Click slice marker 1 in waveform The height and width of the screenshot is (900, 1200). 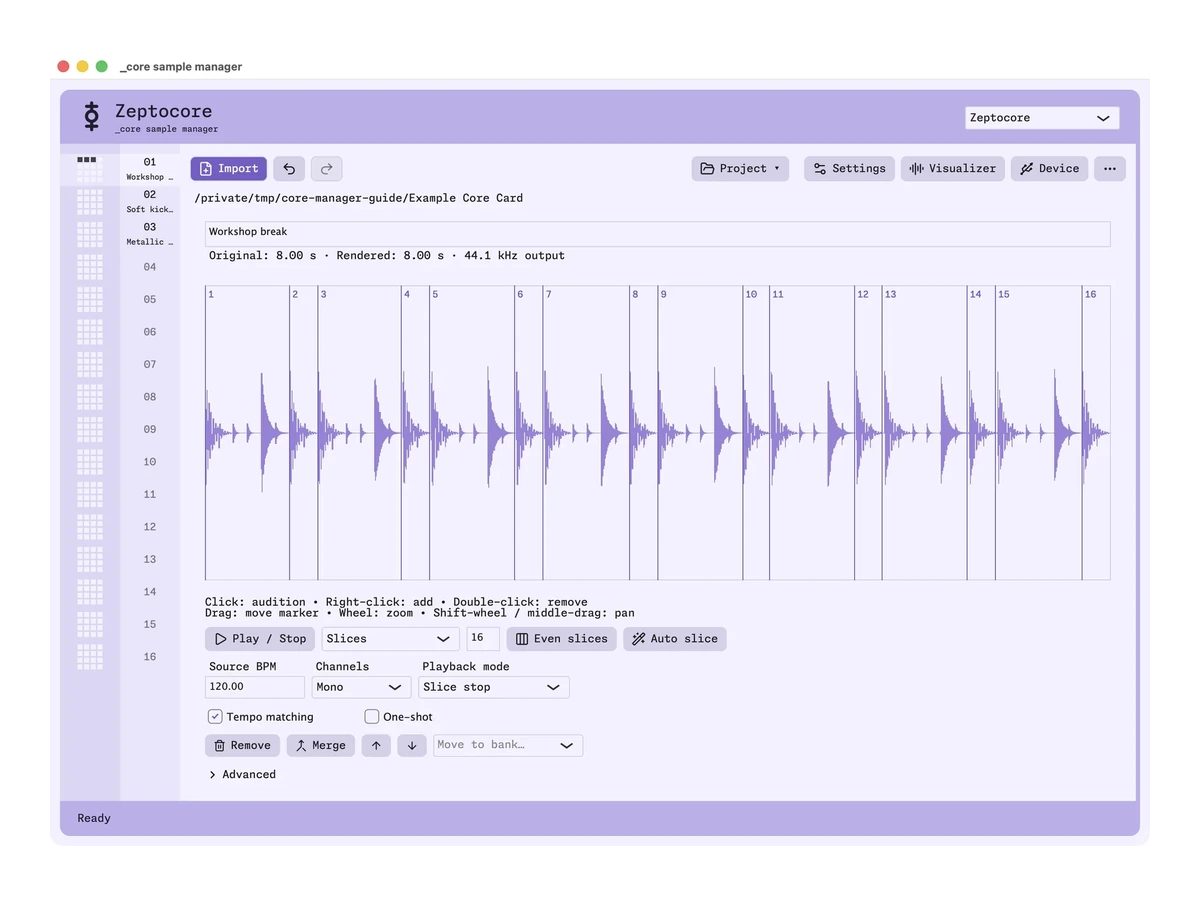coord(211,294)
